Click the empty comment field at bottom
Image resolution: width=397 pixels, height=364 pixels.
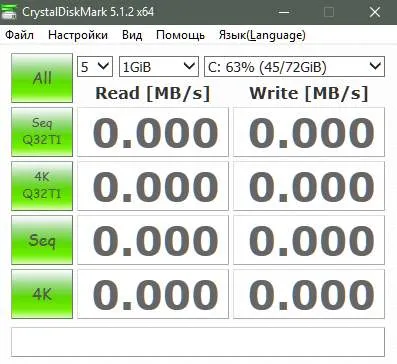[198, 342]
